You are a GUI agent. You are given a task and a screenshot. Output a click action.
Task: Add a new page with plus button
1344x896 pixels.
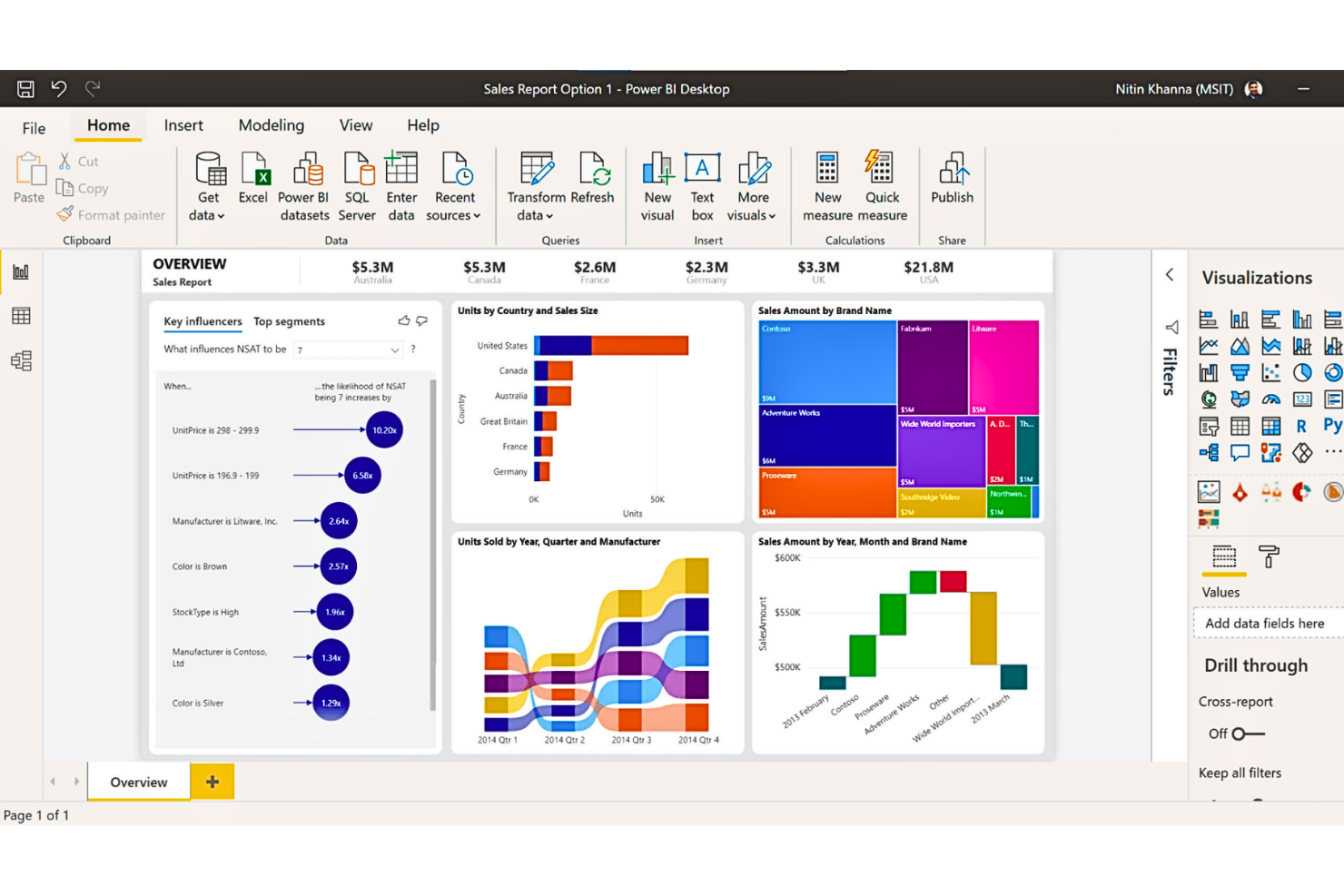click(212, 782)
